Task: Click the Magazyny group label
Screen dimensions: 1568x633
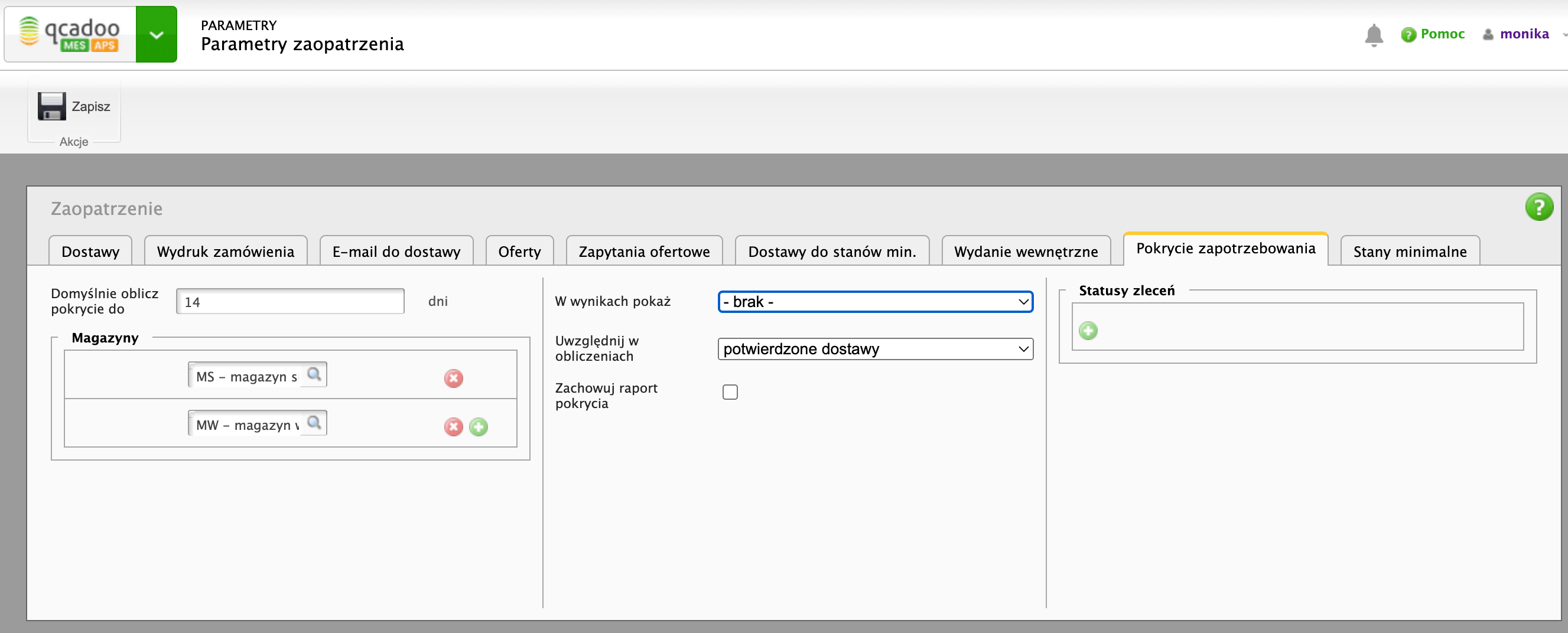Action: tap(105, 338)
